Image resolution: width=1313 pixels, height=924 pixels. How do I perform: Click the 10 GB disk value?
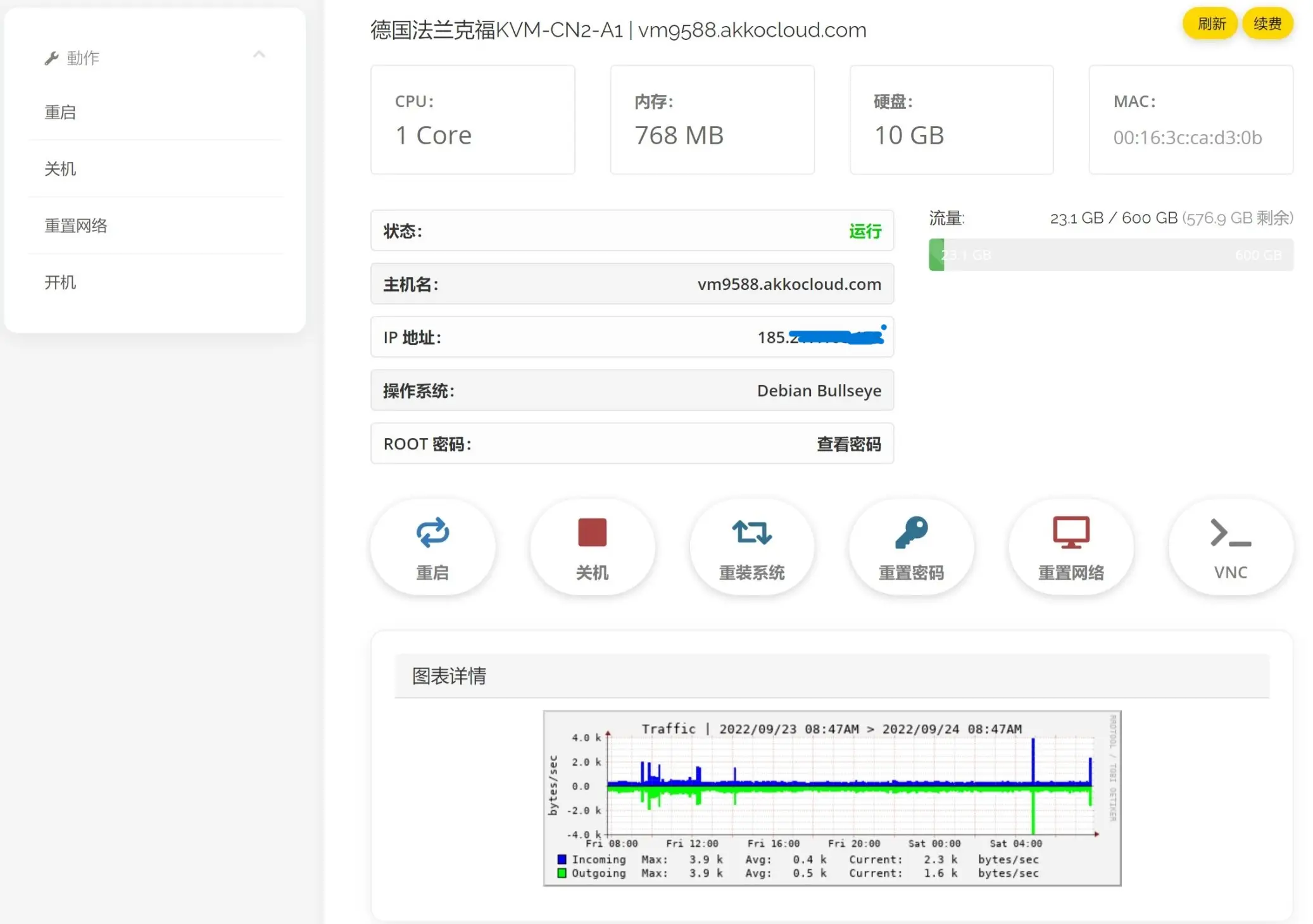909,135
